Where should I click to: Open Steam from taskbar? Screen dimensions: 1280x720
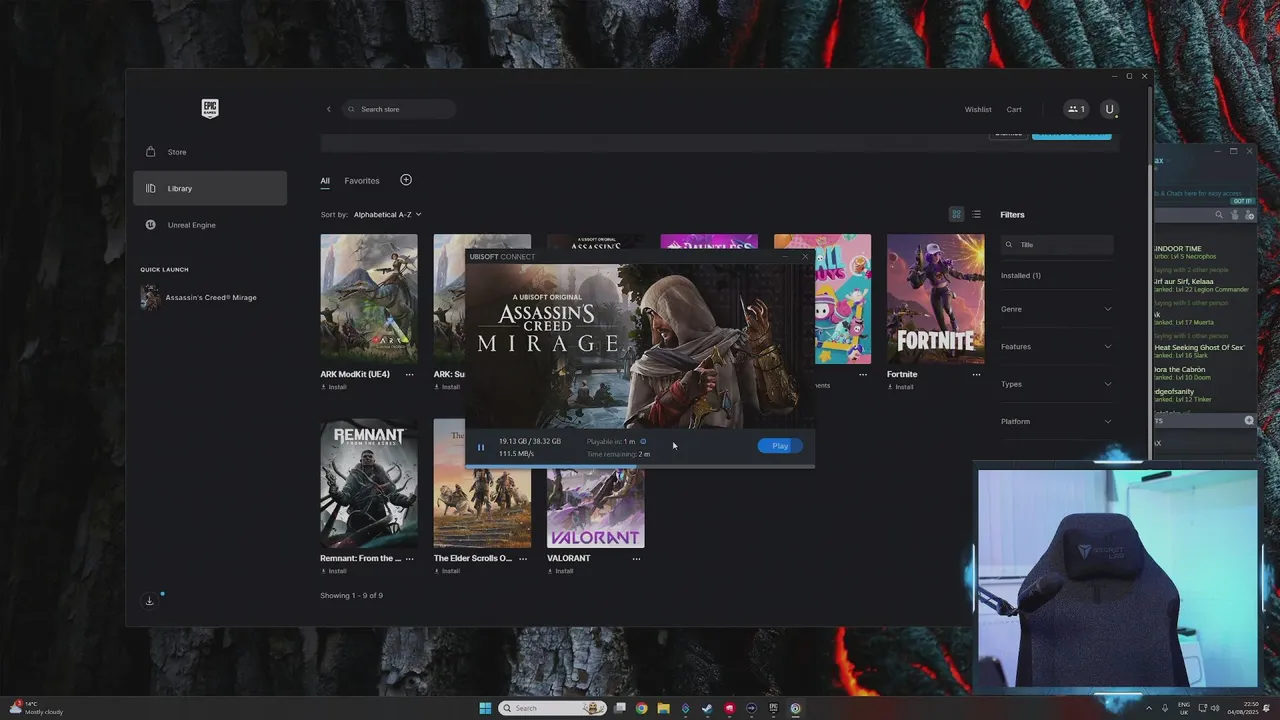pos(707,708)
